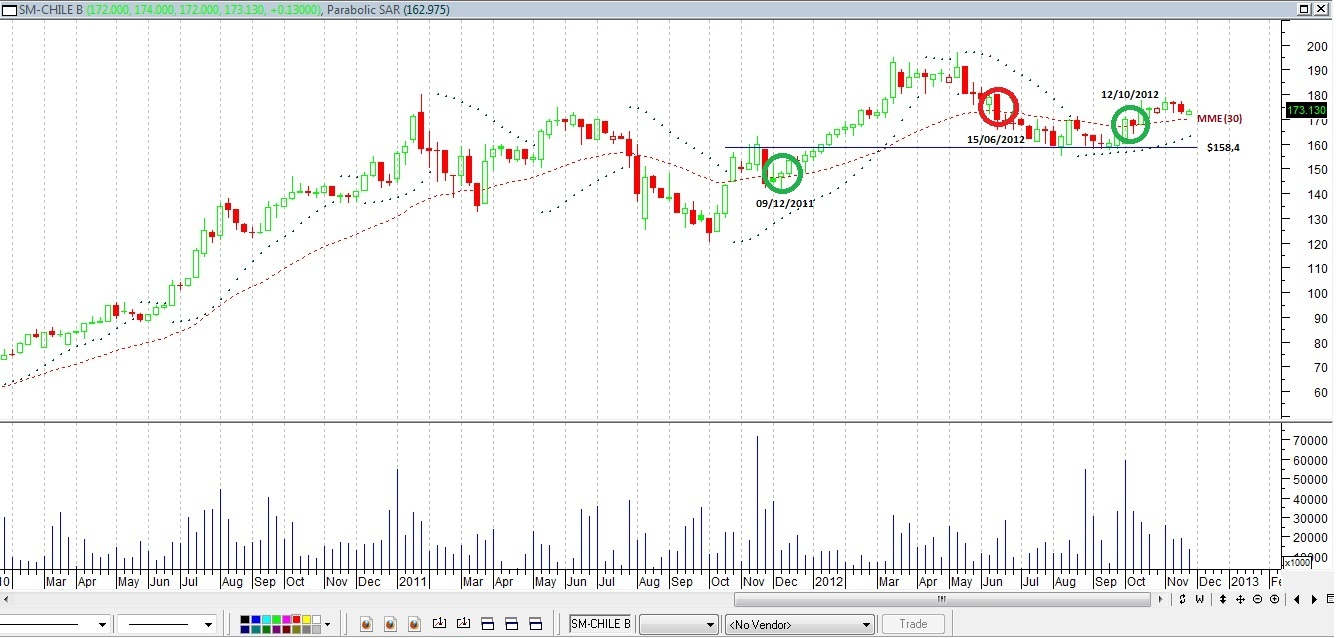Click the second globe document icon
This screenshot has height=638, width=1337.
[x=390, y=624]
